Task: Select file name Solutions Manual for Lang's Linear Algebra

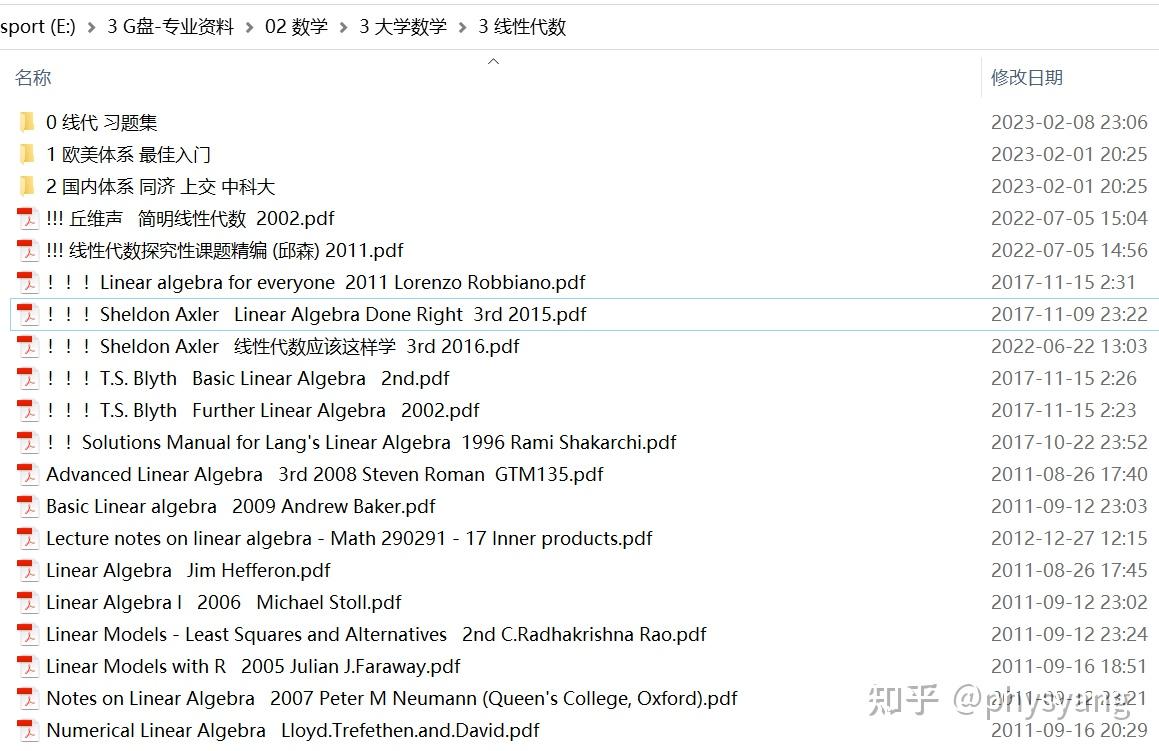Action: click(361, 442)
